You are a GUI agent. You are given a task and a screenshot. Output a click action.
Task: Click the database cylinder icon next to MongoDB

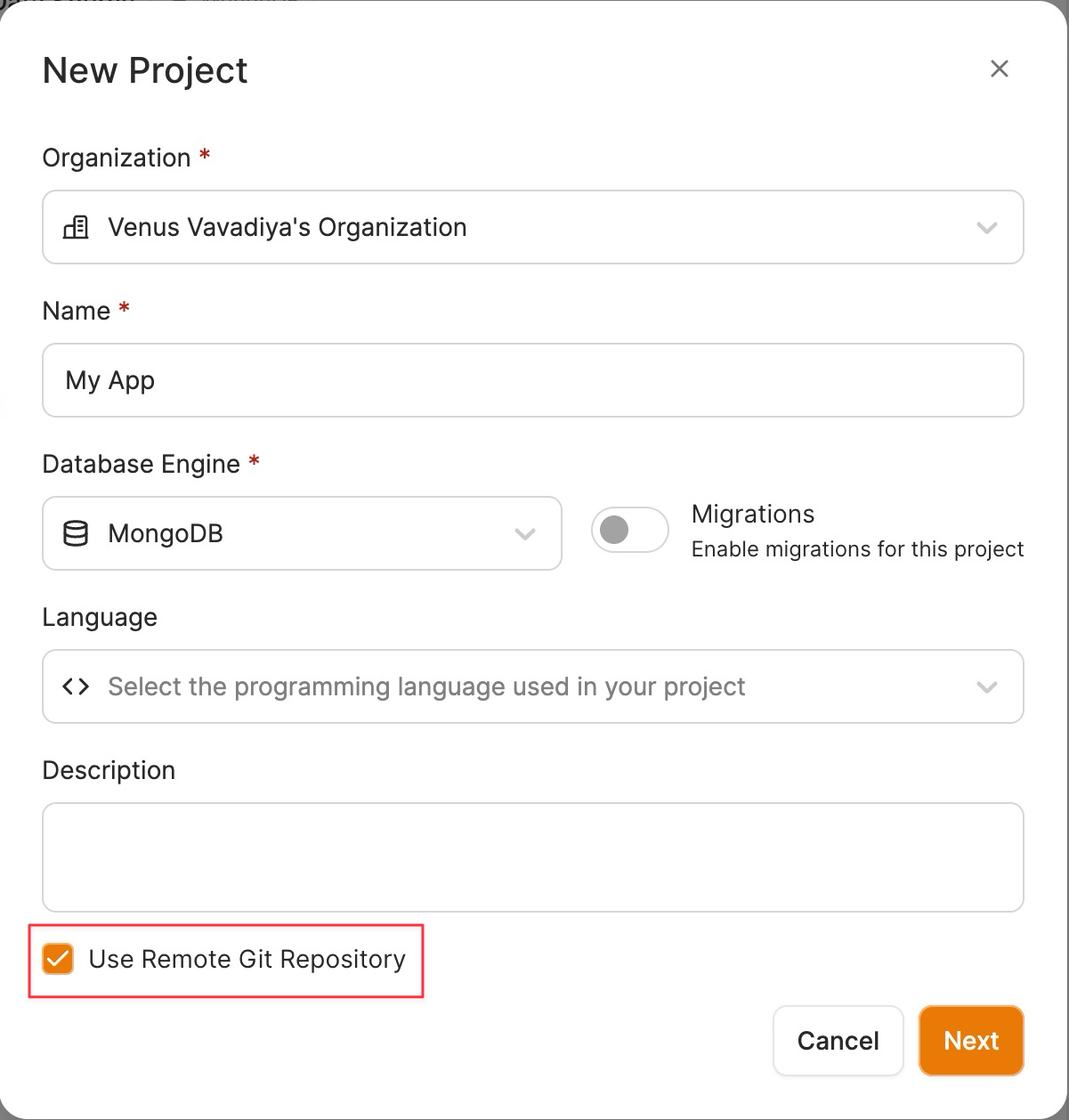point(76,534)
